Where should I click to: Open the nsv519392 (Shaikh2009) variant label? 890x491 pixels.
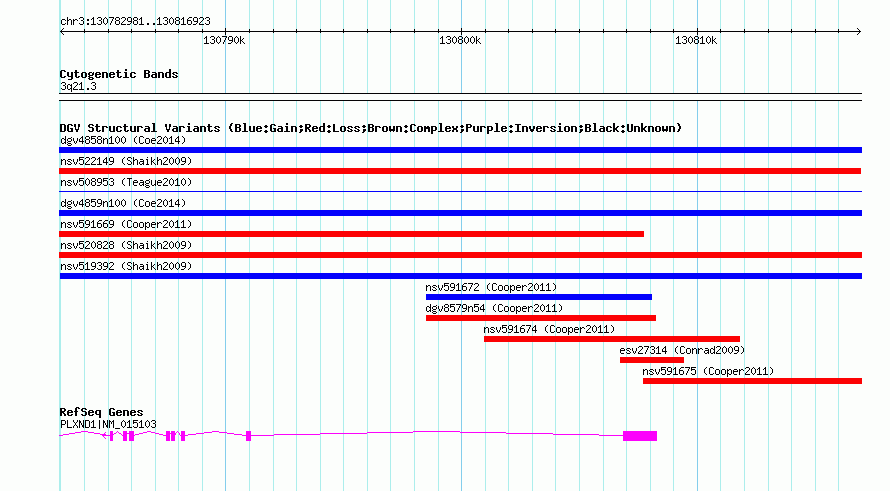(x=126, y=266)
